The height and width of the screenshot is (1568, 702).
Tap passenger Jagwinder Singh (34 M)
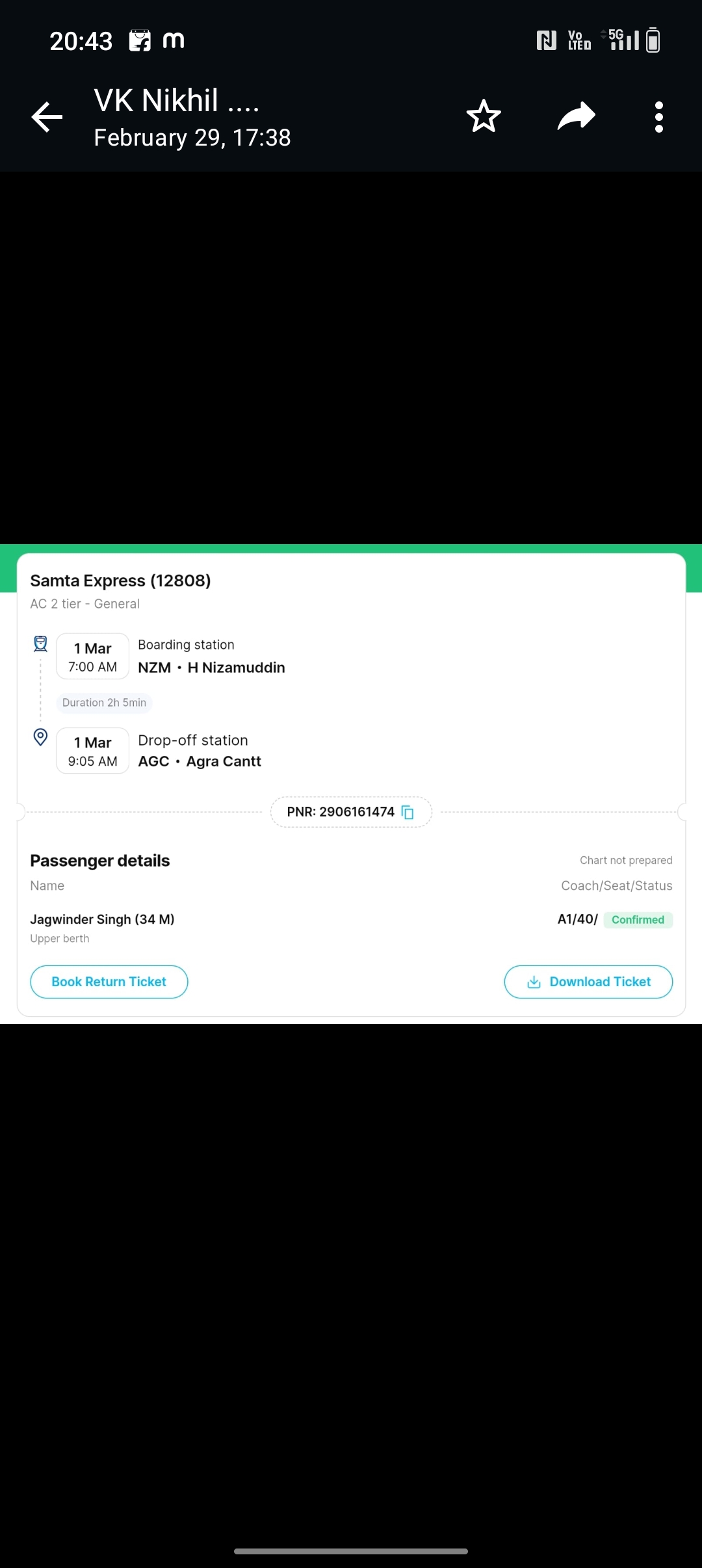102,919
